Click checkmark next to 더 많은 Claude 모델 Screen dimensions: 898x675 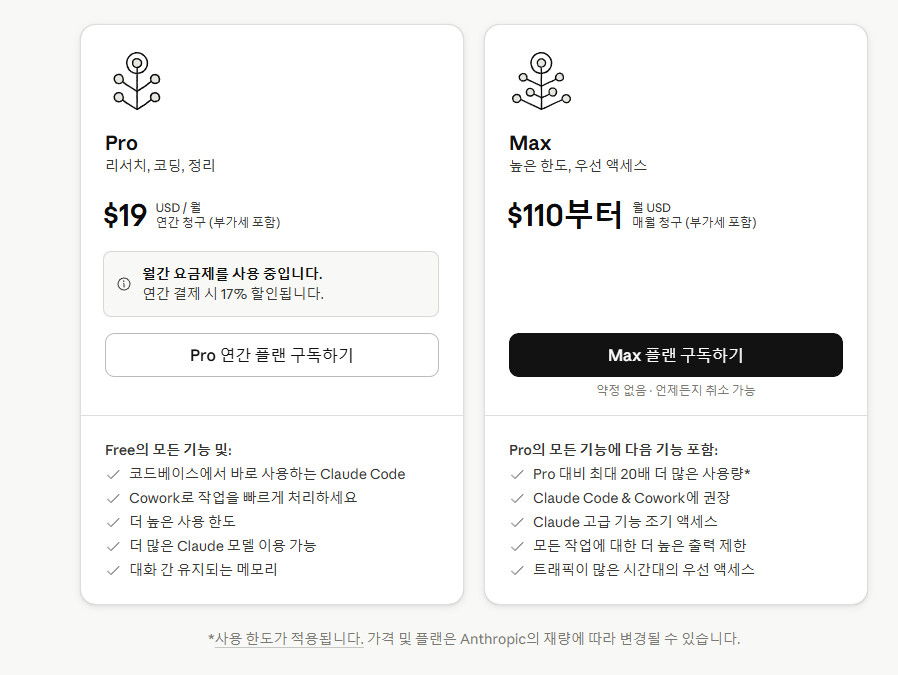[113, 546]
